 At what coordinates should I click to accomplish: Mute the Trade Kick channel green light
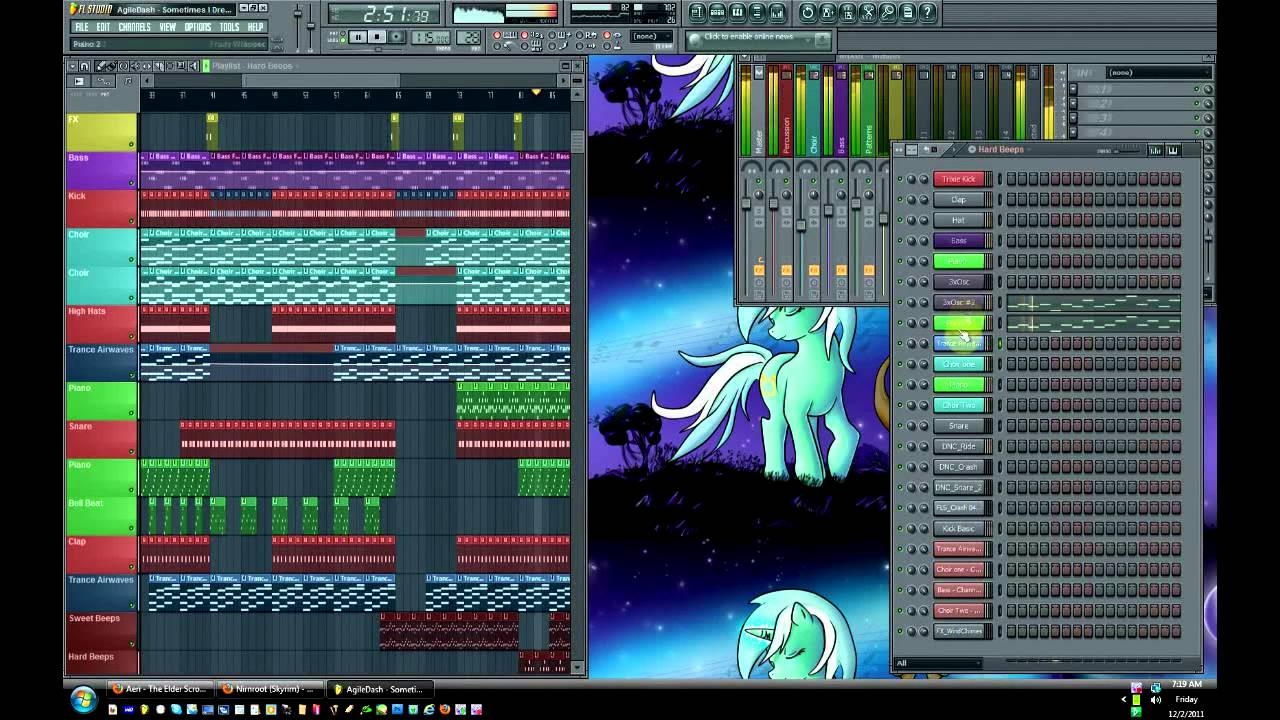(900, 179)
